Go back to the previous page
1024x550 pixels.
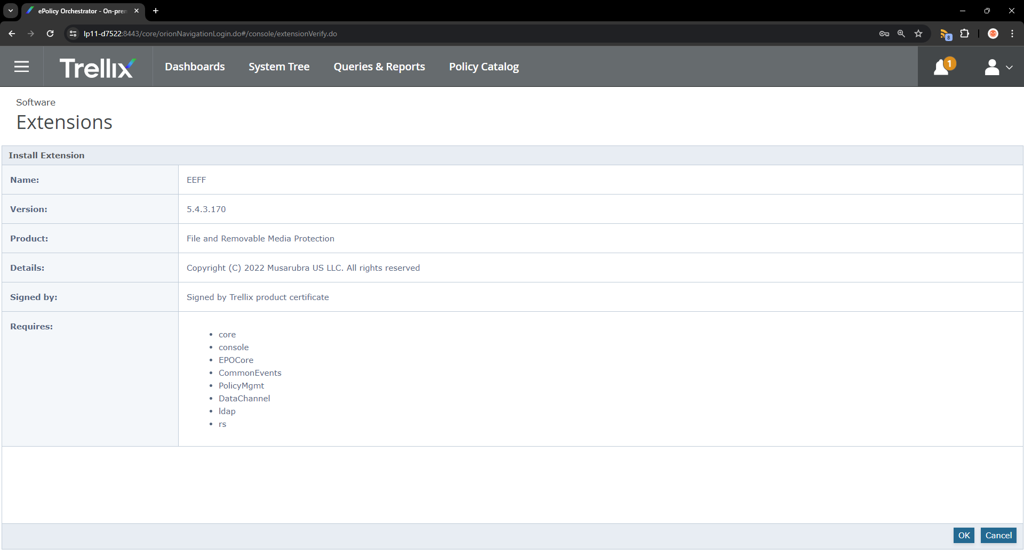pyautogui.click(x=12, y=33)
